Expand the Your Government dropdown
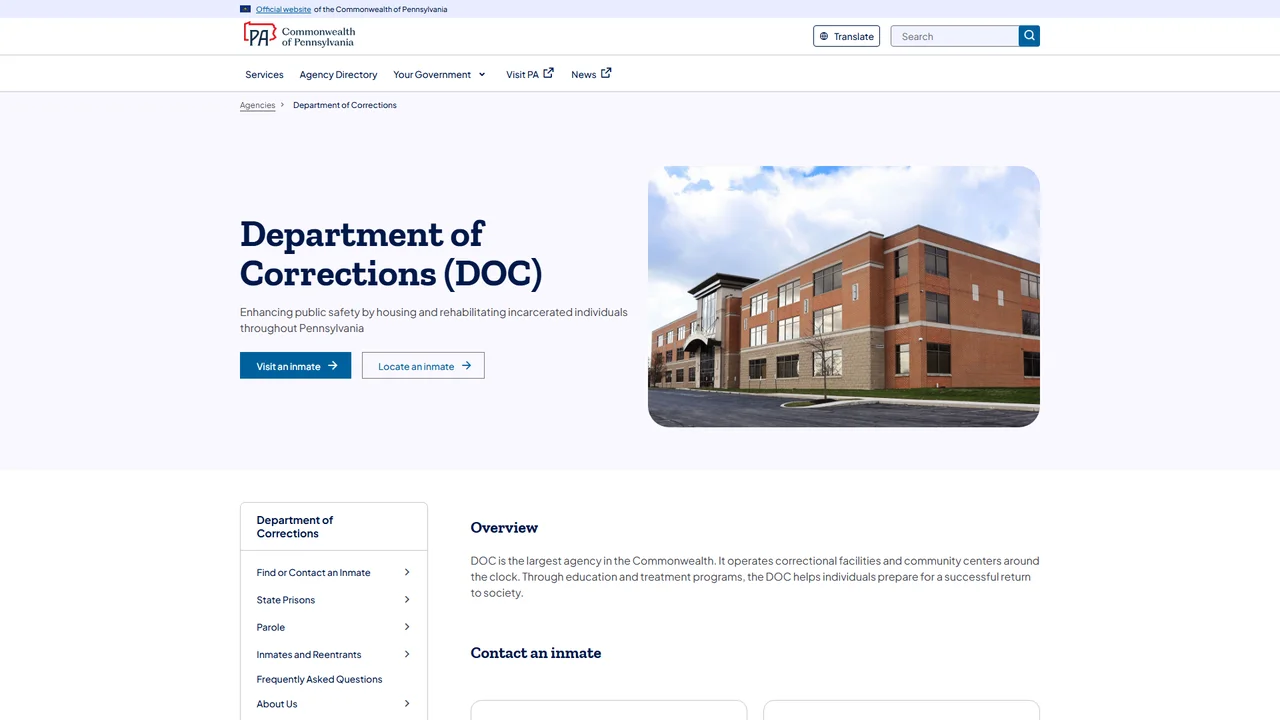This screenshot has width=1280, height=720. click(x=439, y=75)
